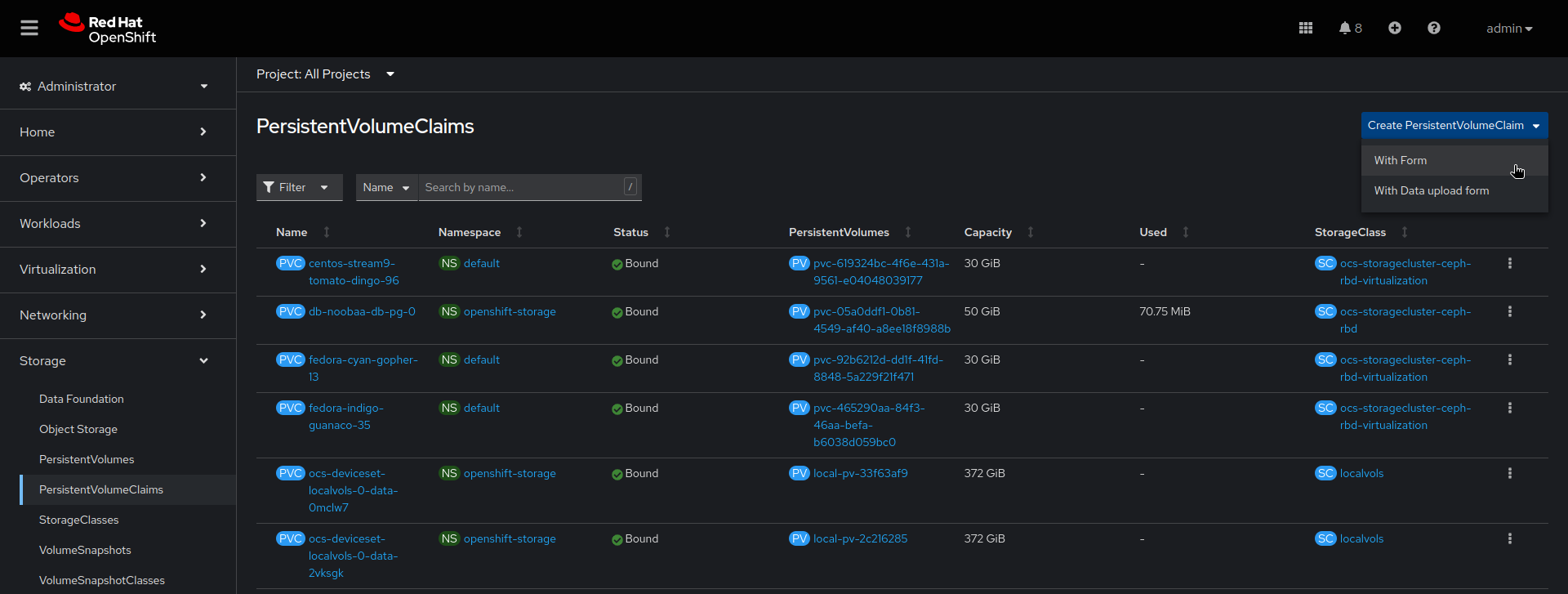
Task: Open kebab menu for db-noobaa-db-pg-0 row
Action: [1509, 312]
